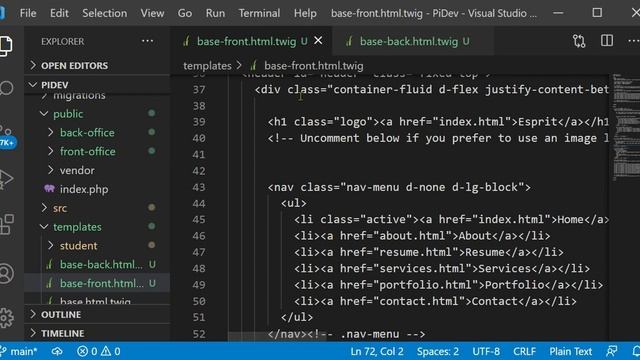The width and height of the screenshot is (640, 360).
Task: Close the base-front.html.twig tab
Action: click(x=318, y=41)
